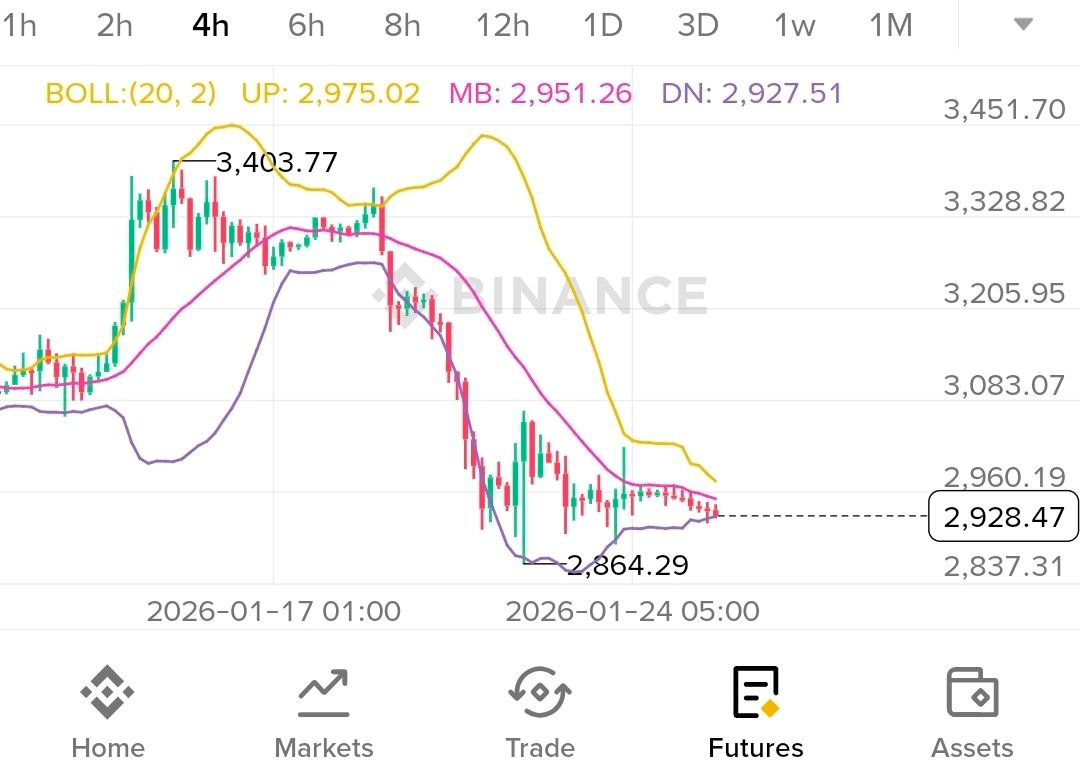Expand more timeframe options dropdown arrow

(1022, 25)
